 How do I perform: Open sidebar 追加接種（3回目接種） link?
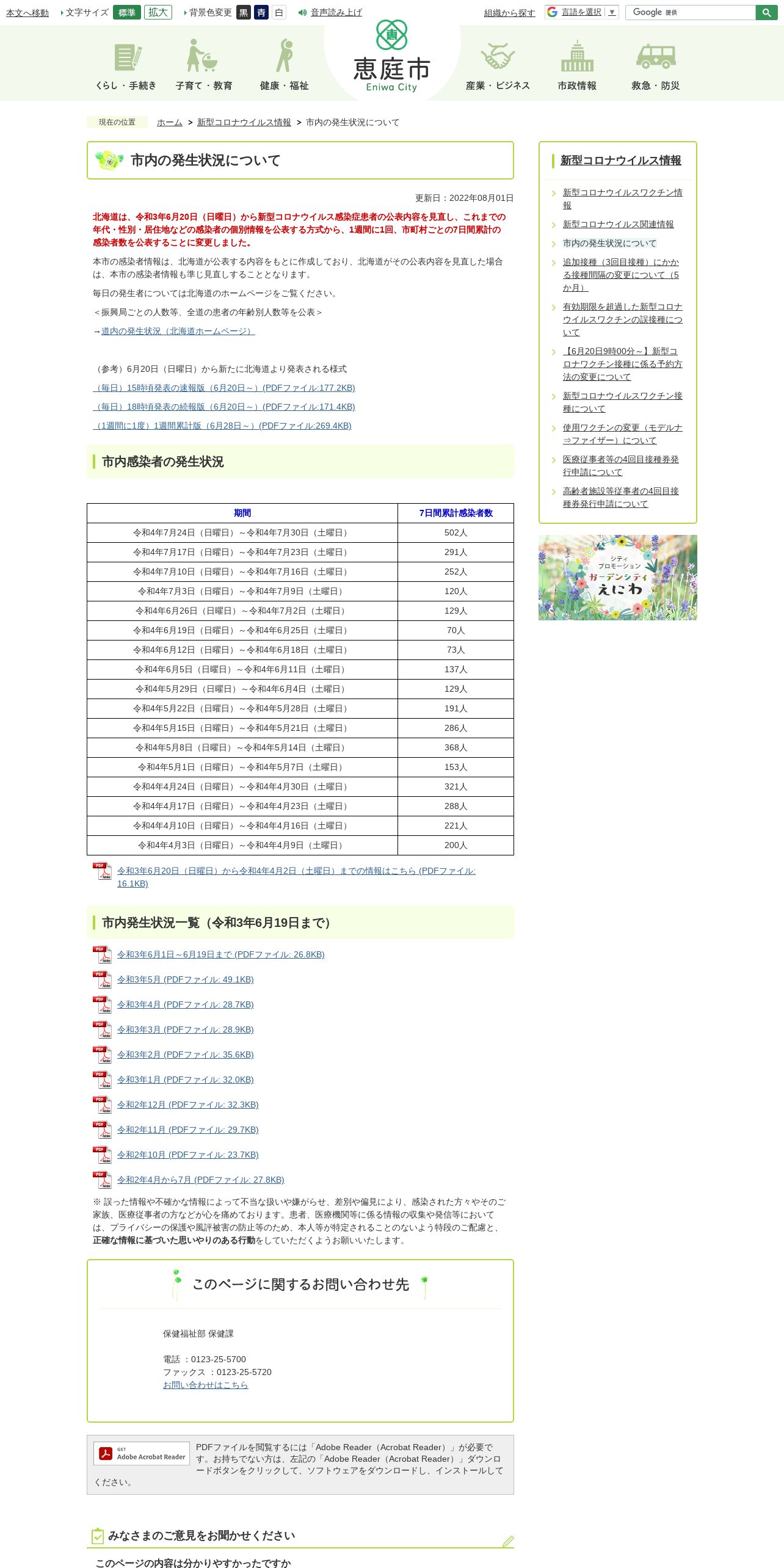pyautogui.click(x=621, y=275)
